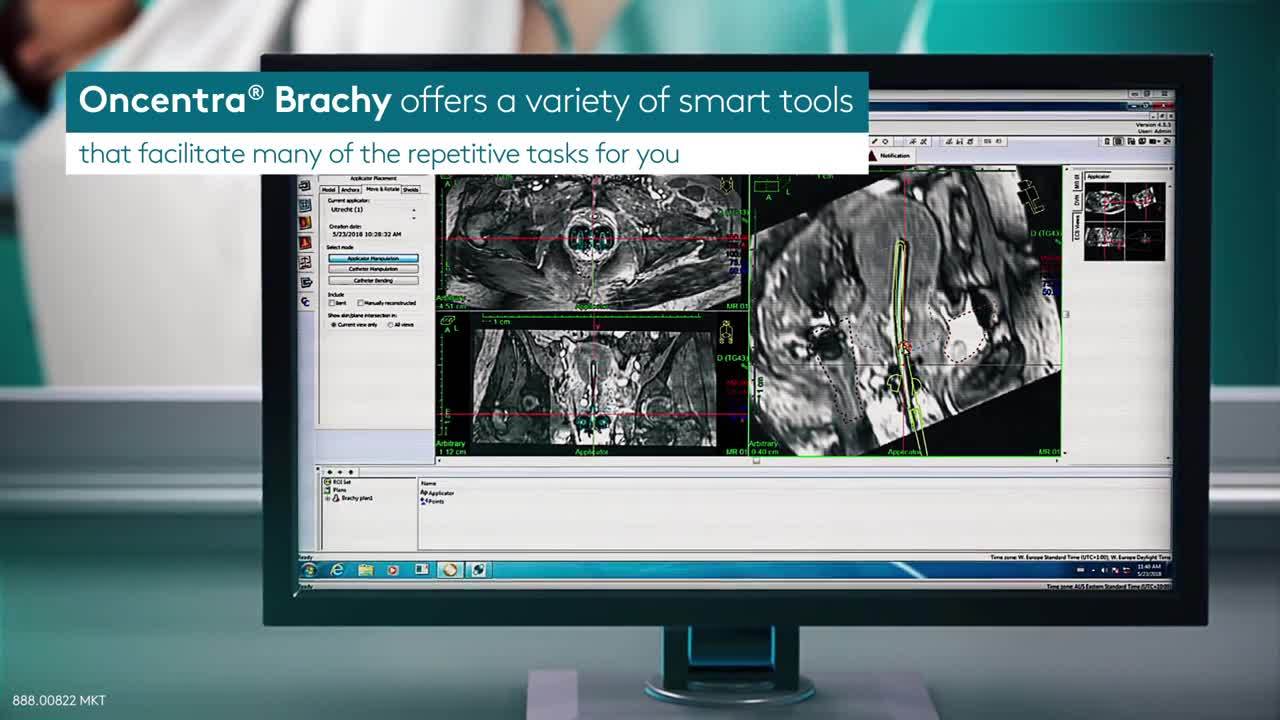The image size is (1280, 720).
Task: Click the red triangle Notification icon
Action: (872, 156)
